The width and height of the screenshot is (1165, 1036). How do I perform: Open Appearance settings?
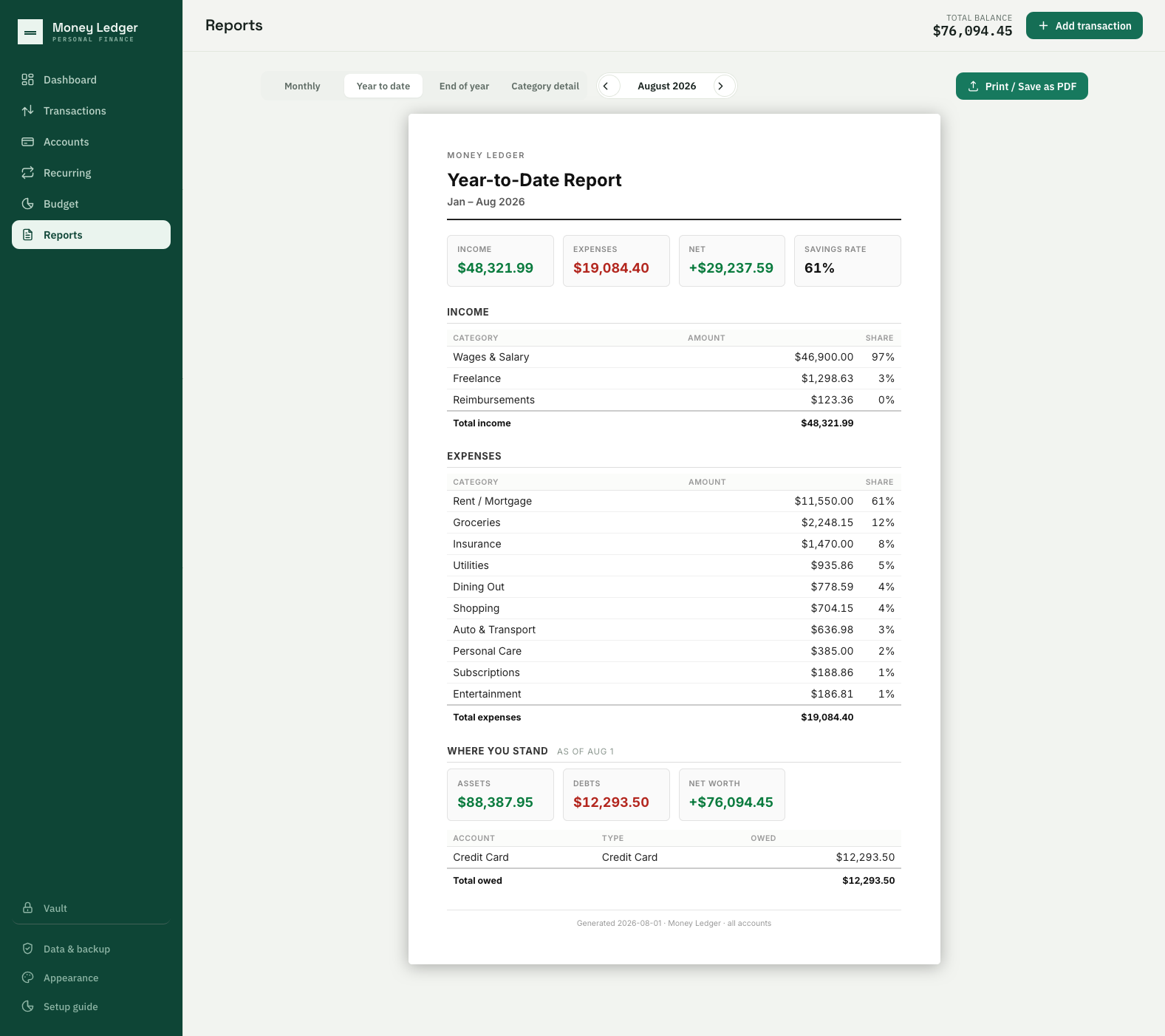[x=91, y=978]
